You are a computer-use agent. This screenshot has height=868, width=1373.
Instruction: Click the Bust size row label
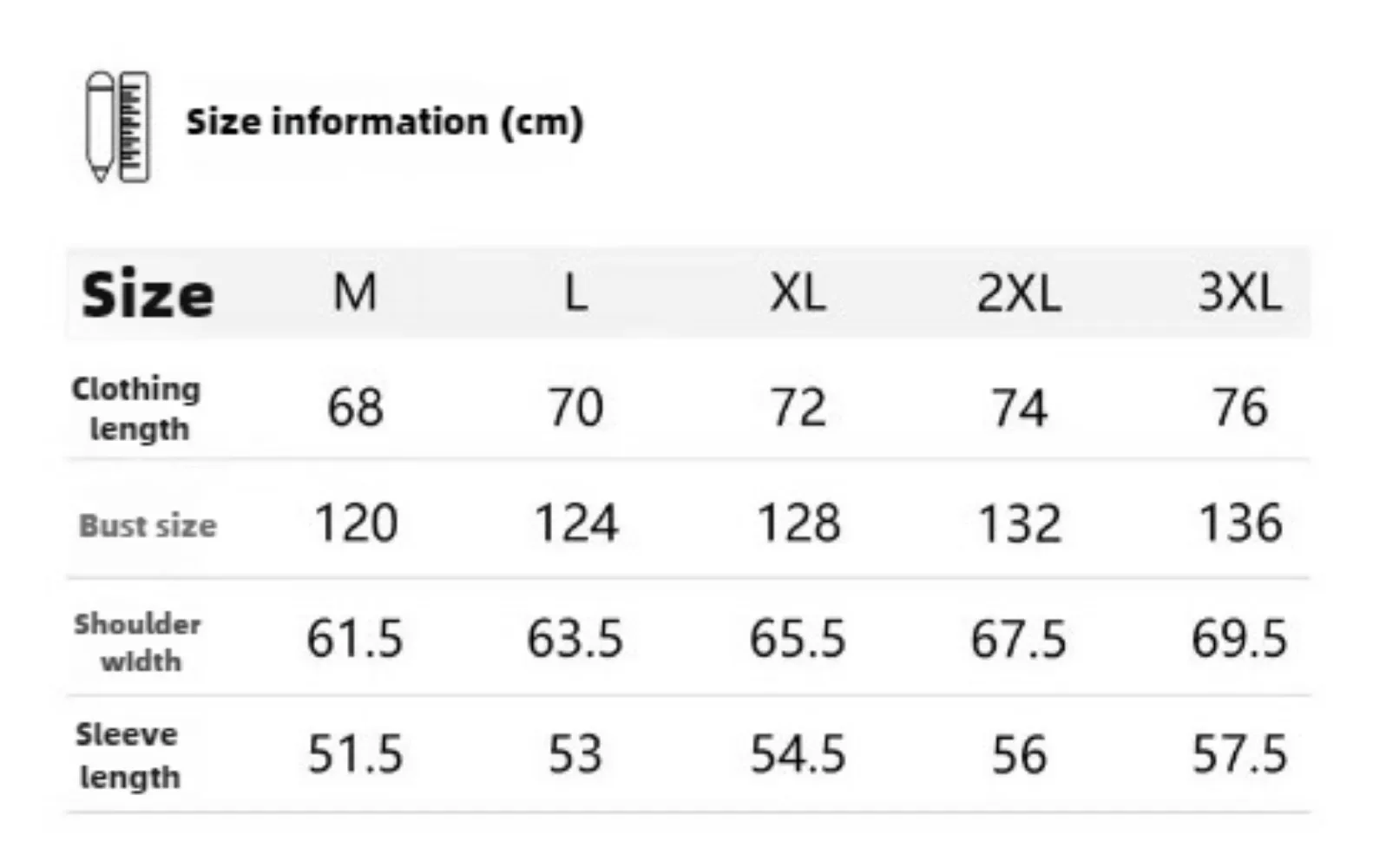pyautogui.click(x=148, y=525)
